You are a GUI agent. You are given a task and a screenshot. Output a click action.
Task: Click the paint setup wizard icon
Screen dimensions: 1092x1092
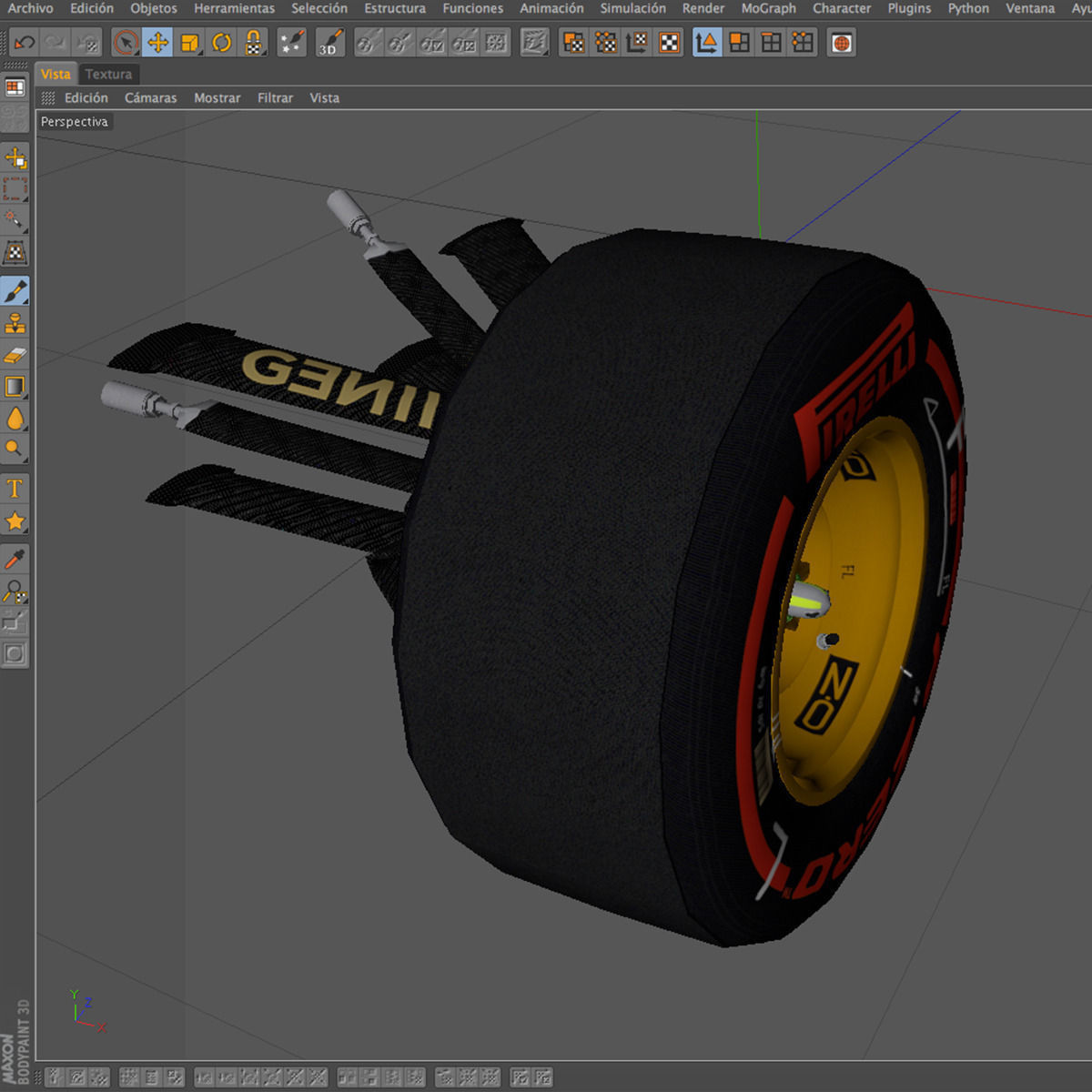click(x=291, y=42)
